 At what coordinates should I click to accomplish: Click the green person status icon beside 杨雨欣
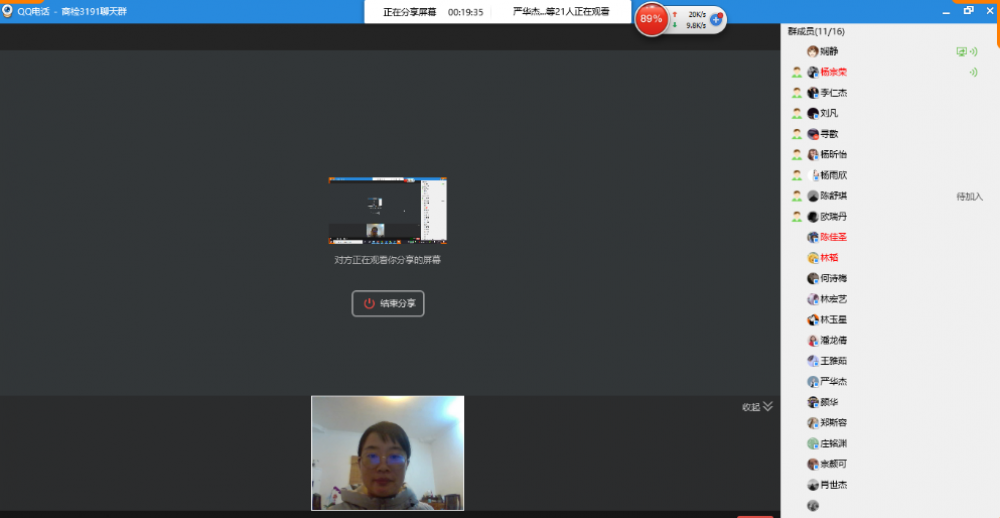797,175
